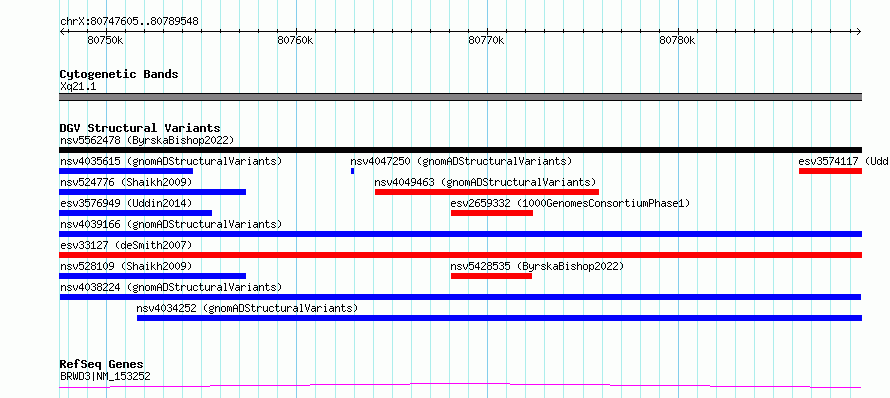Select the nsv5562478 (ByrskaBishop2022) label
The width and height of the screenshot is (890, 398).
pos(147,140)
